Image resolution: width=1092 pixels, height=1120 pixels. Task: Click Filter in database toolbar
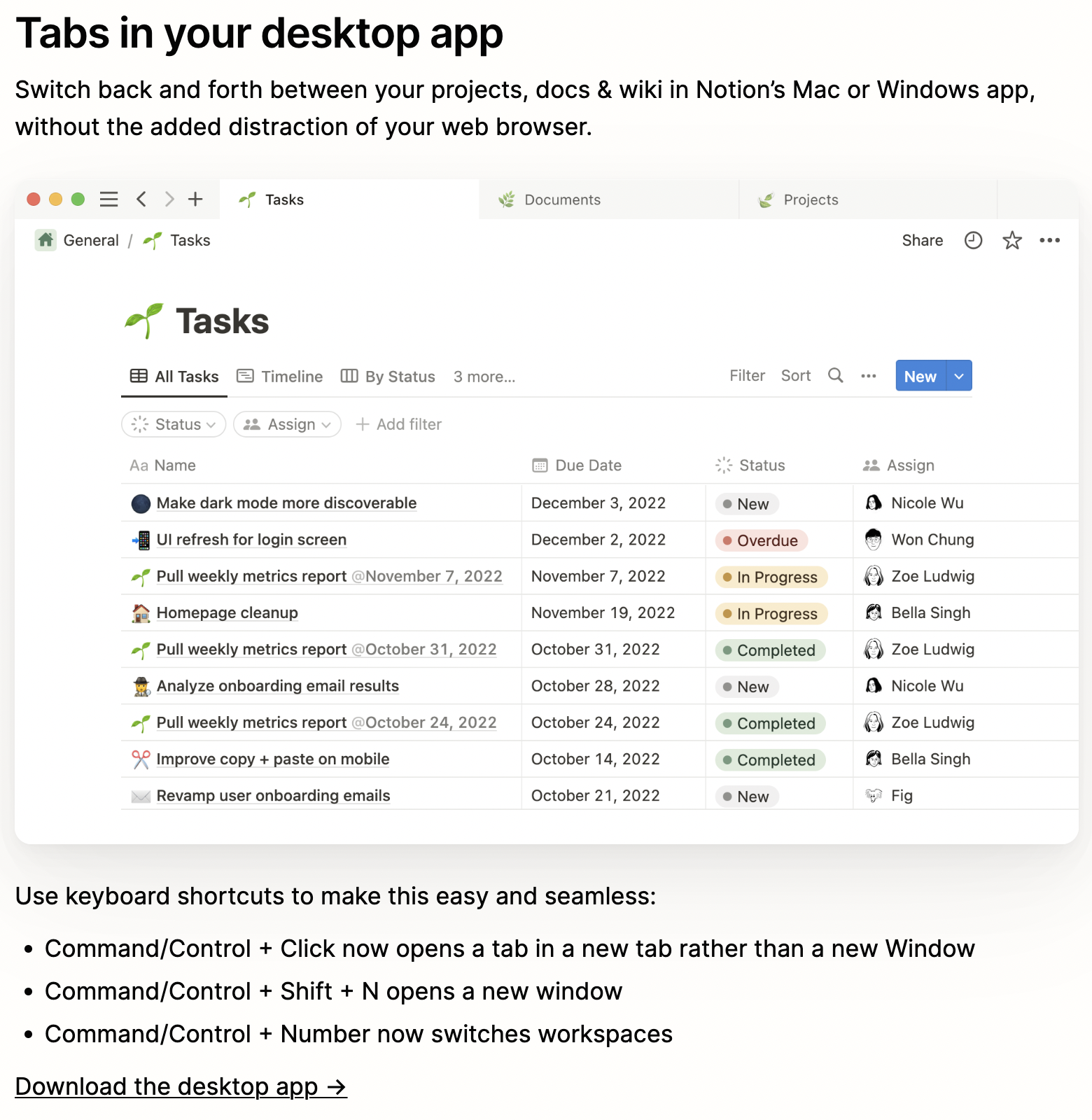coord(747,376)
